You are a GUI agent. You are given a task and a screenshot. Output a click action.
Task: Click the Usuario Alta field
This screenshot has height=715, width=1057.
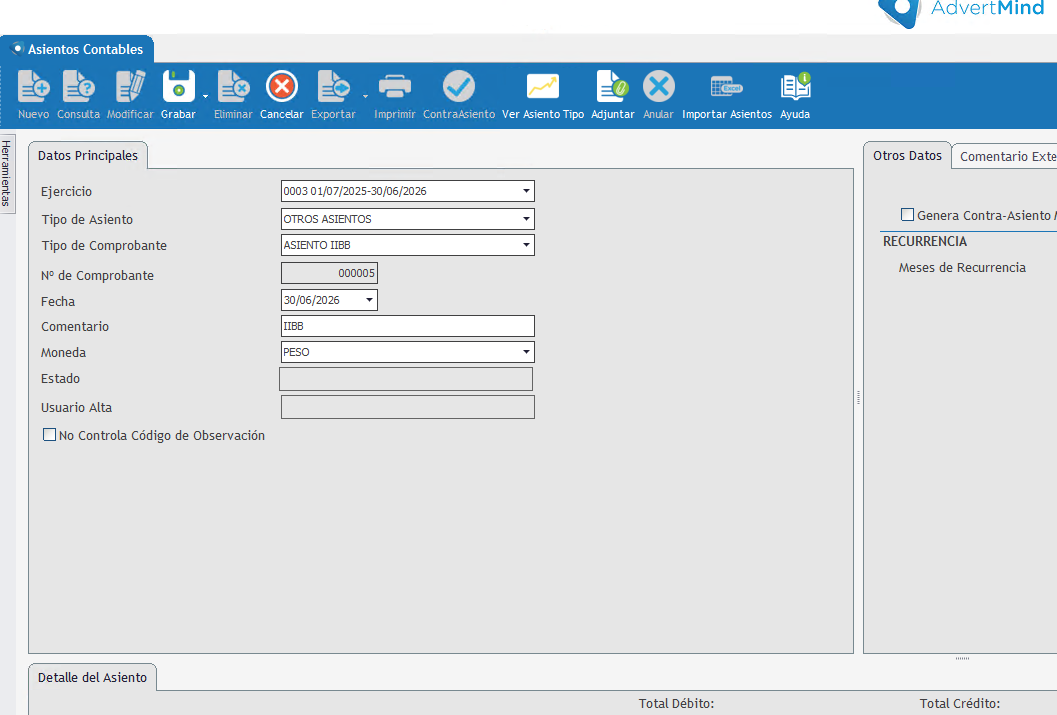point(407,407)
